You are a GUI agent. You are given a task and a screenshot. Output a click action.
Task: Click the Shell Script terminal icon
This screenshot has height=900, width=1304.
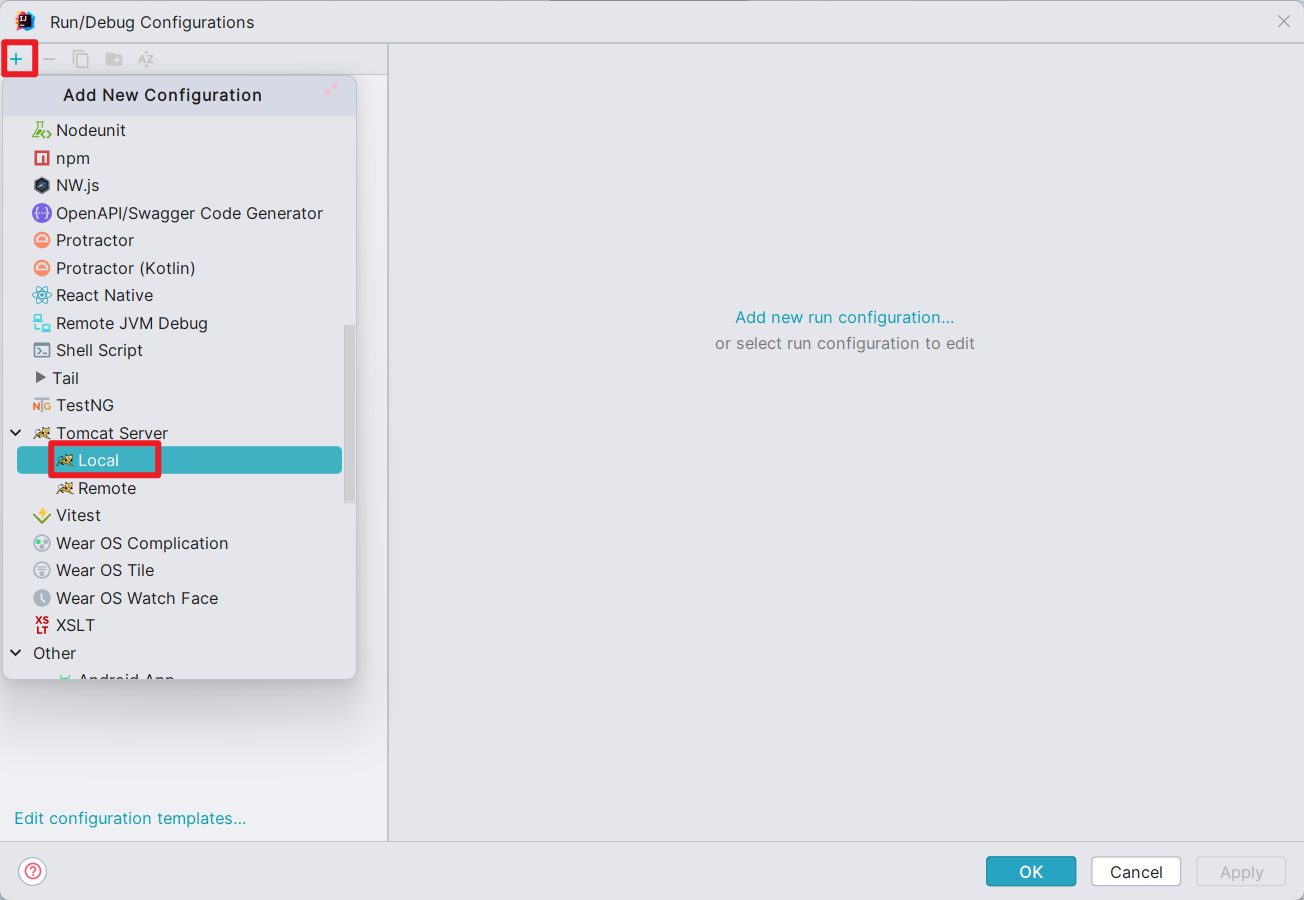pos(41,350)
